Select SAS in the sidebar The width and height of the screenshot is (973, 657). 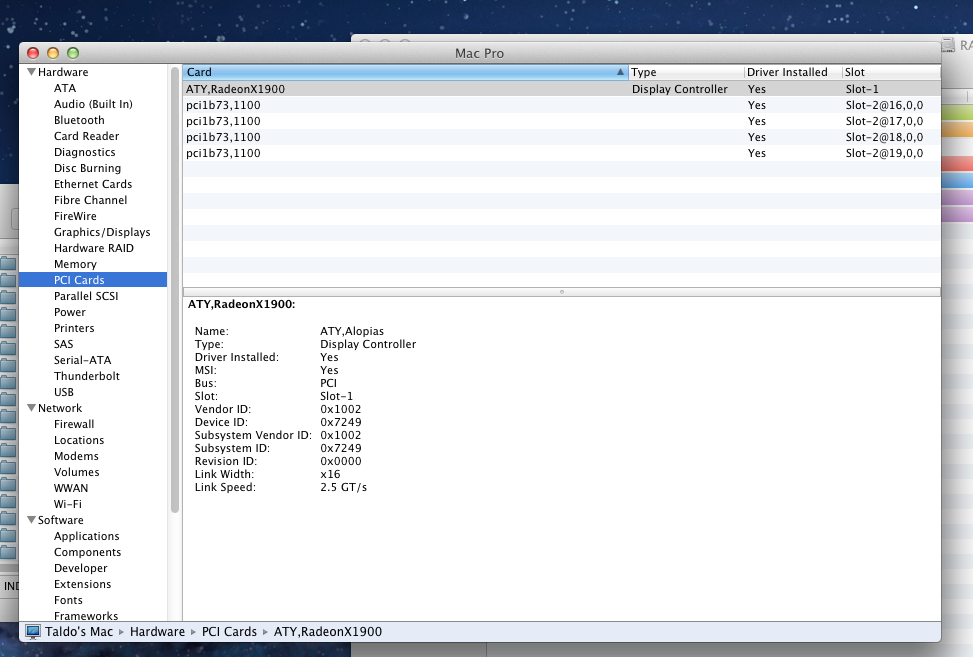(63, 344)
